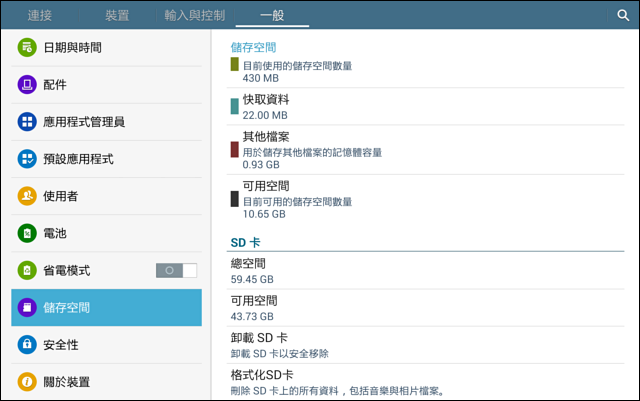This screenshot has height=401, width=640.
Task: Select the 一般 tab
Action: pos(272,16)
